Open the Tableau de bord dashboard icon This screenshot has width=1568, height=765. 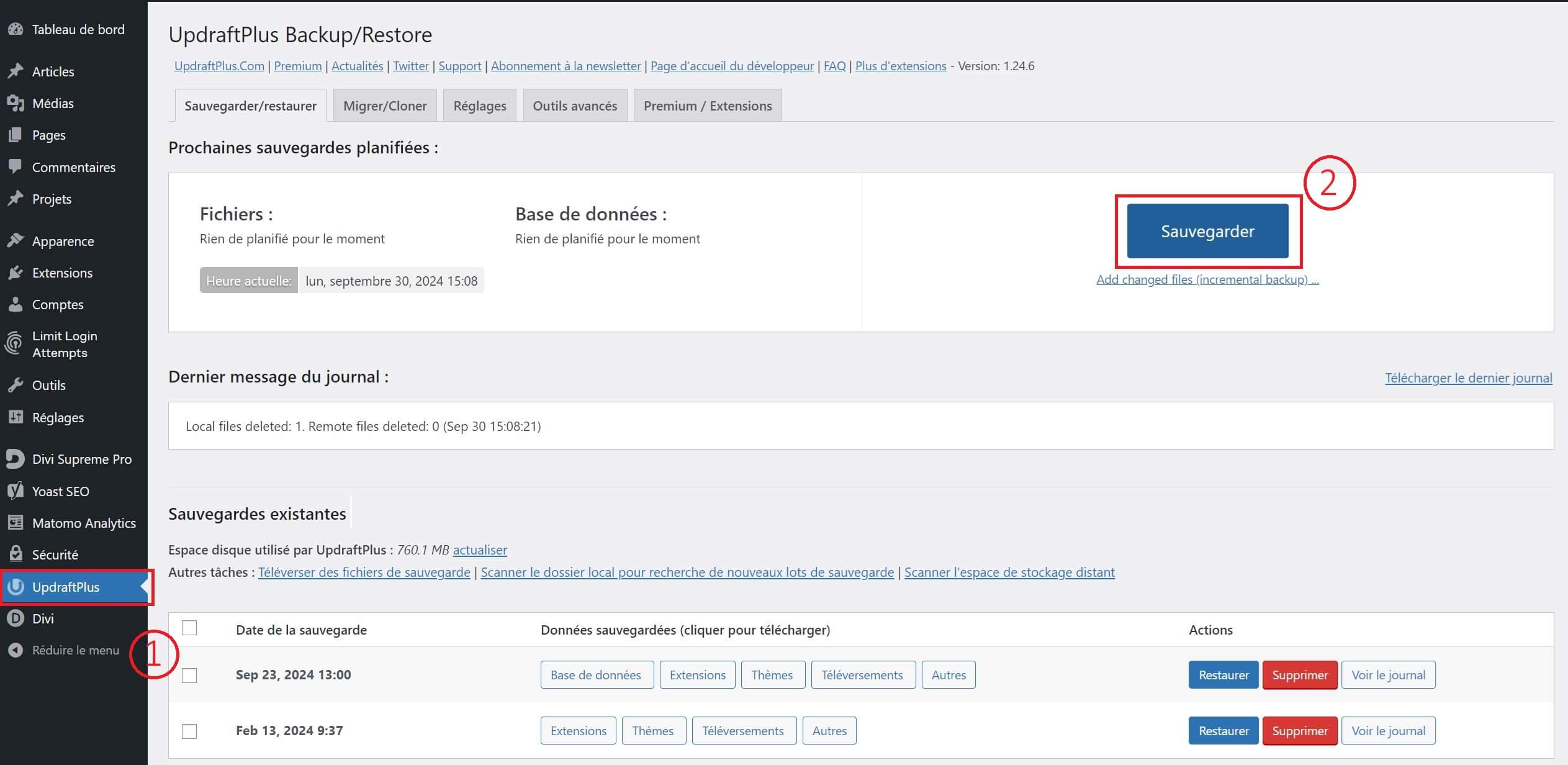16,29
